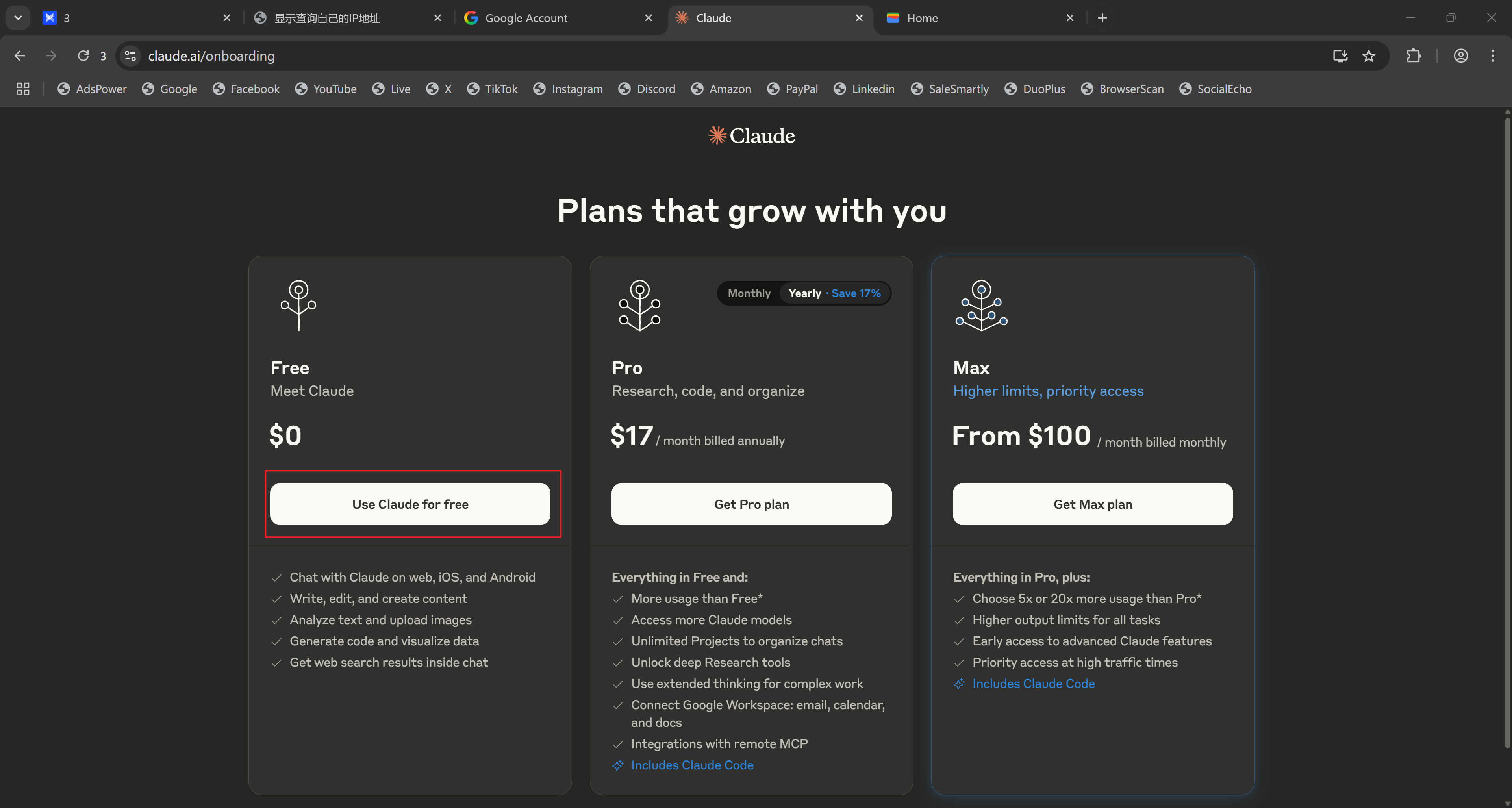Click the browser Forward arrow
This screenshot has height=808, width=1512.
click(51, 56)
